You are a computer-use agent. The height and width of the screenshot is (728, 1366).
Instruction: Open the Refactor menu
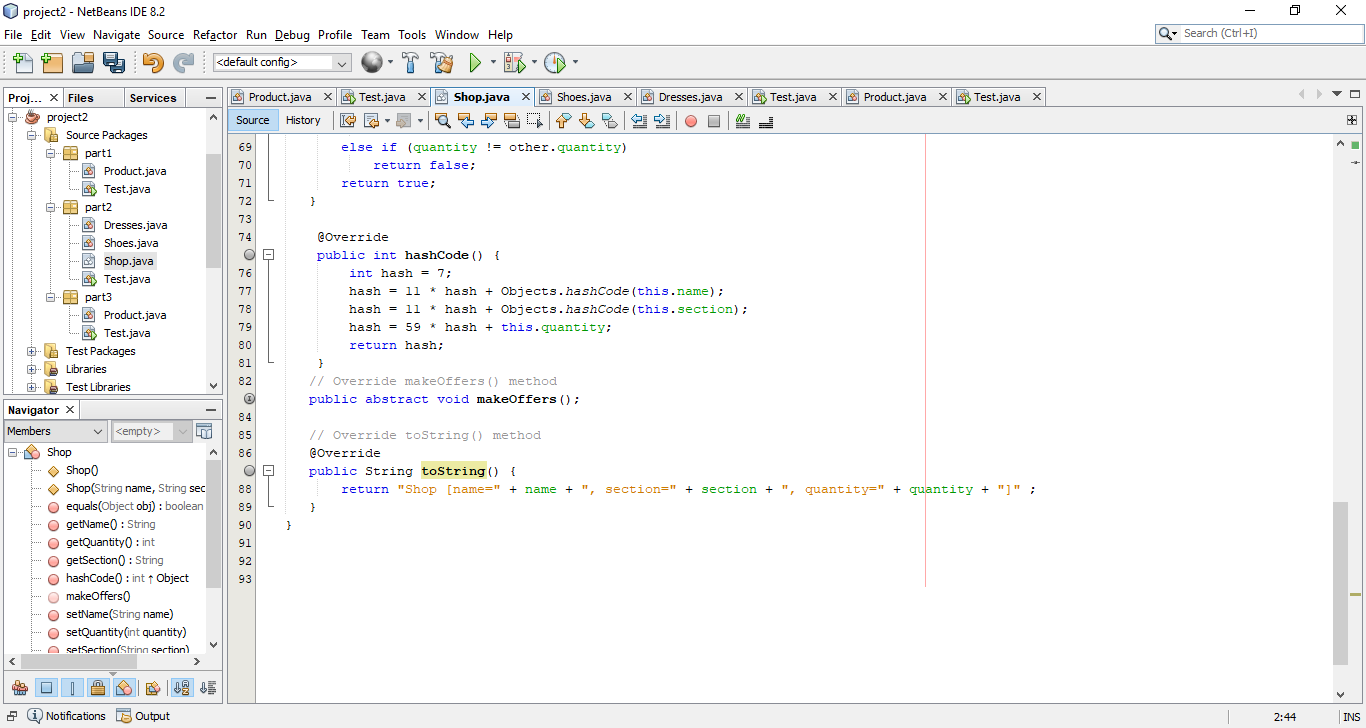(x=214, y=34)
